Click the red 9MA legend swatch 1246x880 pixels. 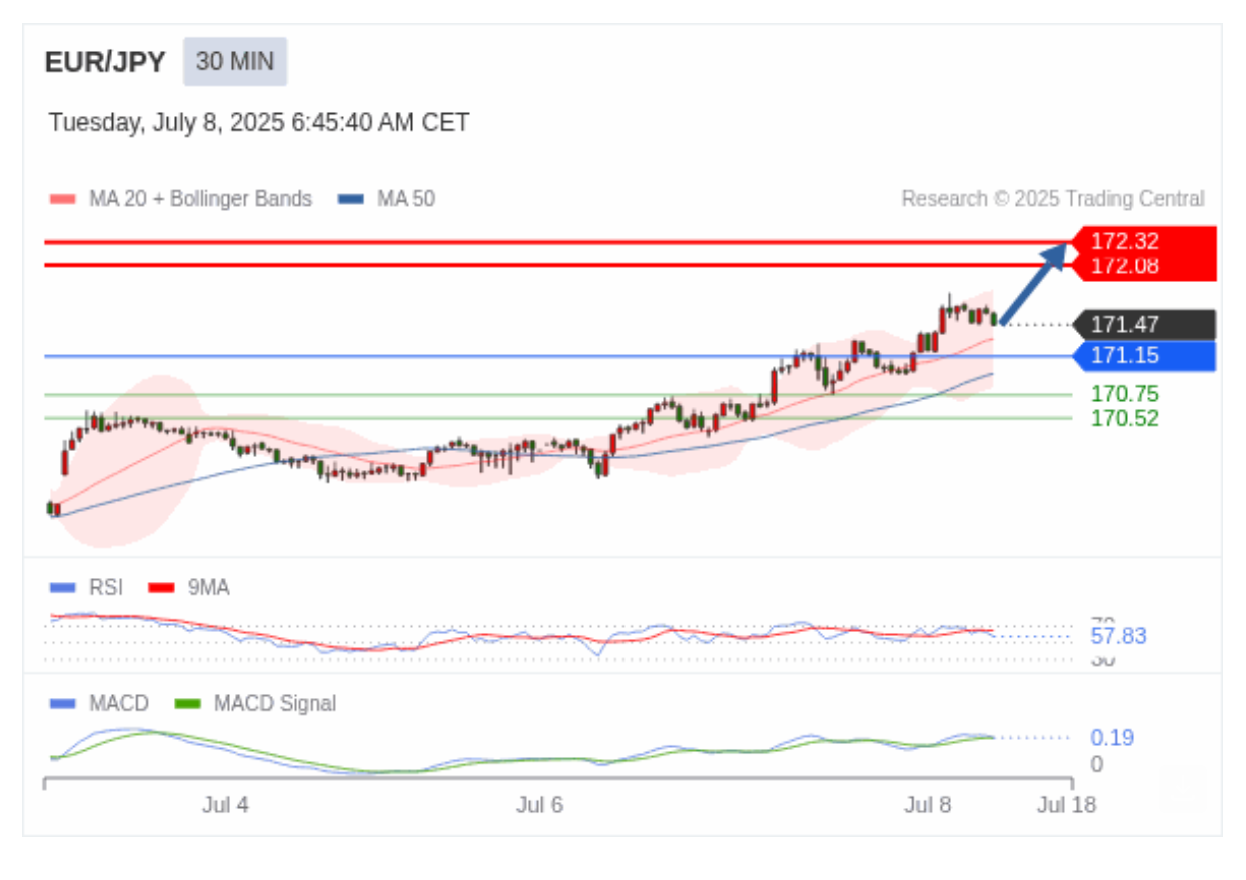click(161, 587)
